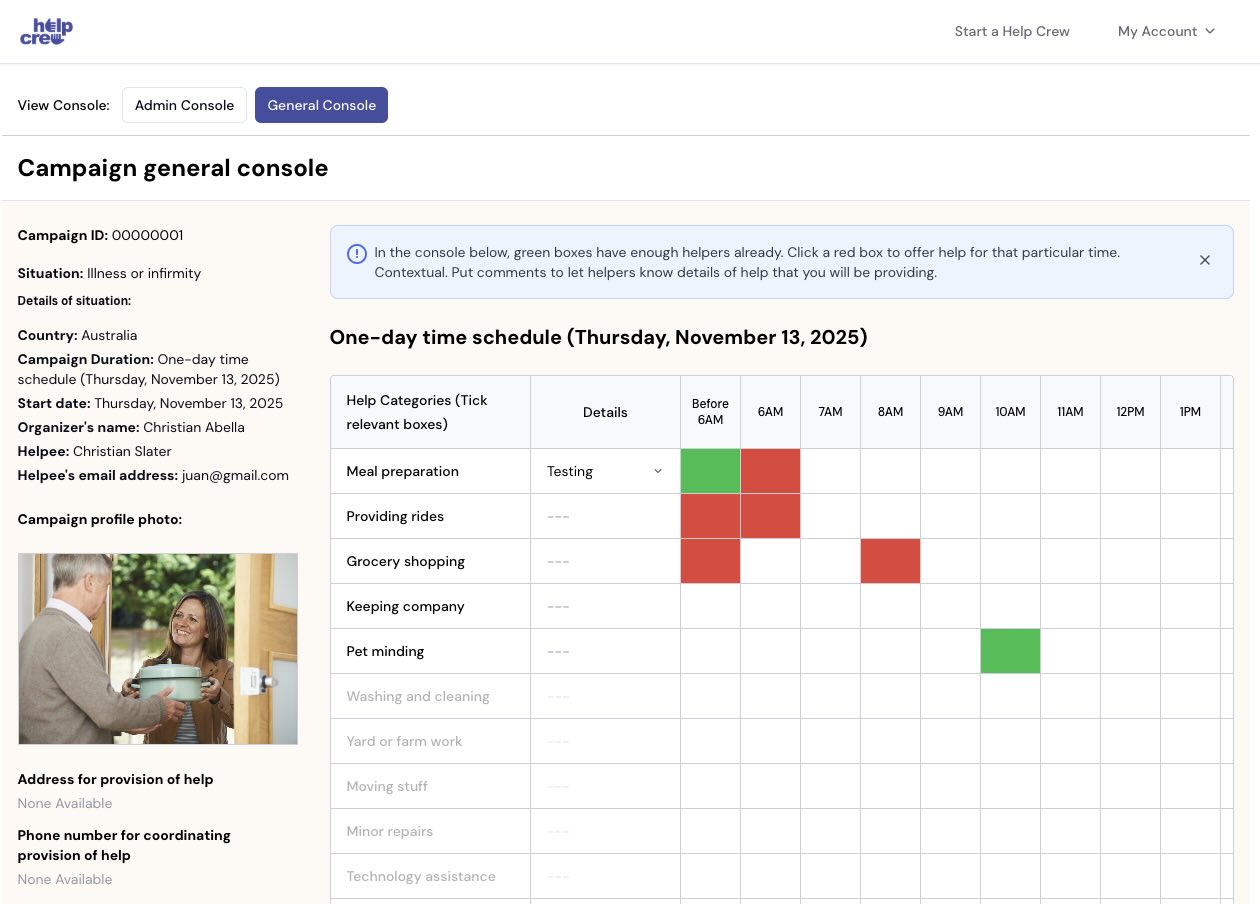Open the My Account dropdown
Image resolution: width=1260 pixels, height=904 pixels.
click(x=1166, y=31)
